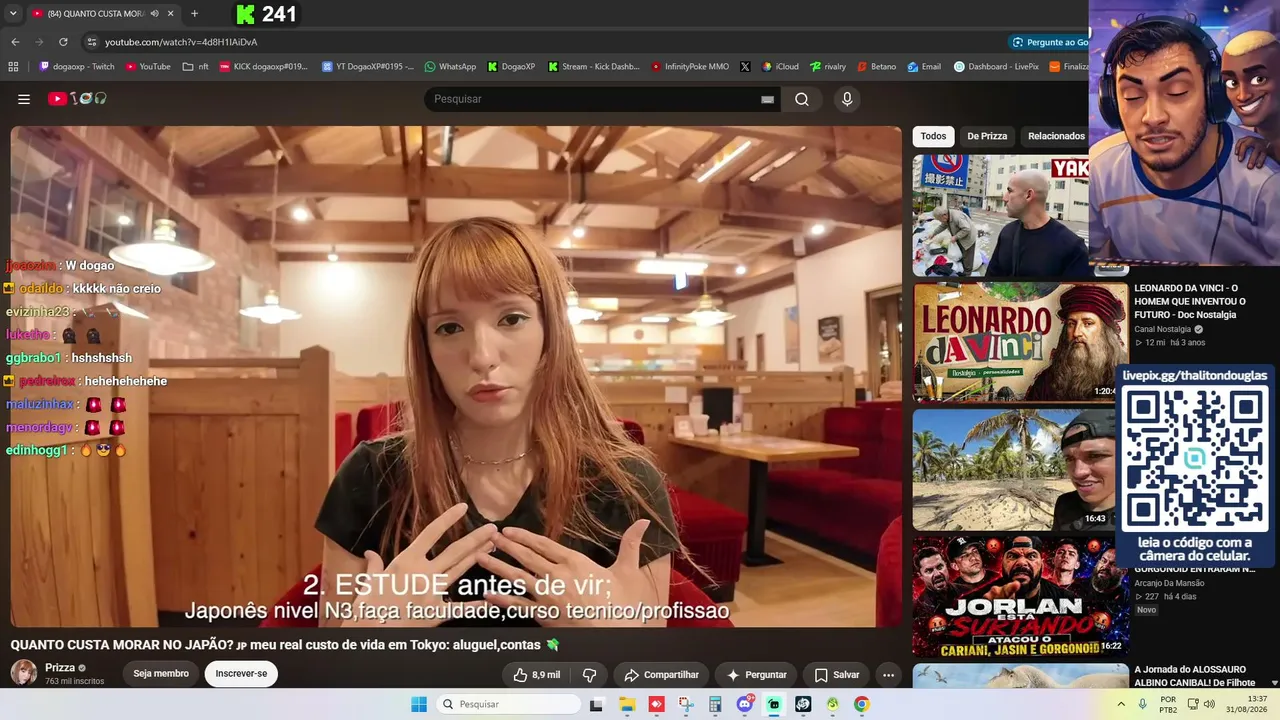Open the Chrome apps grid icon
1280x720 pixels.
pos(13,67)
